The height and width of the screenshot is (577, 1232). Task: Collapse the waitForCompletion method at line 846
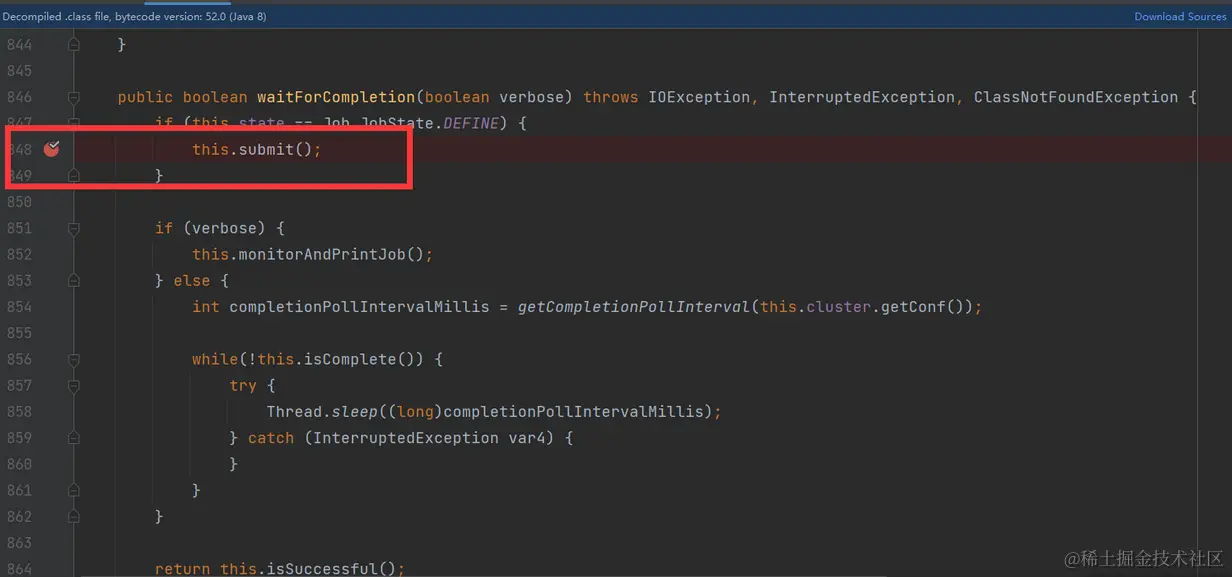(74, 97)
